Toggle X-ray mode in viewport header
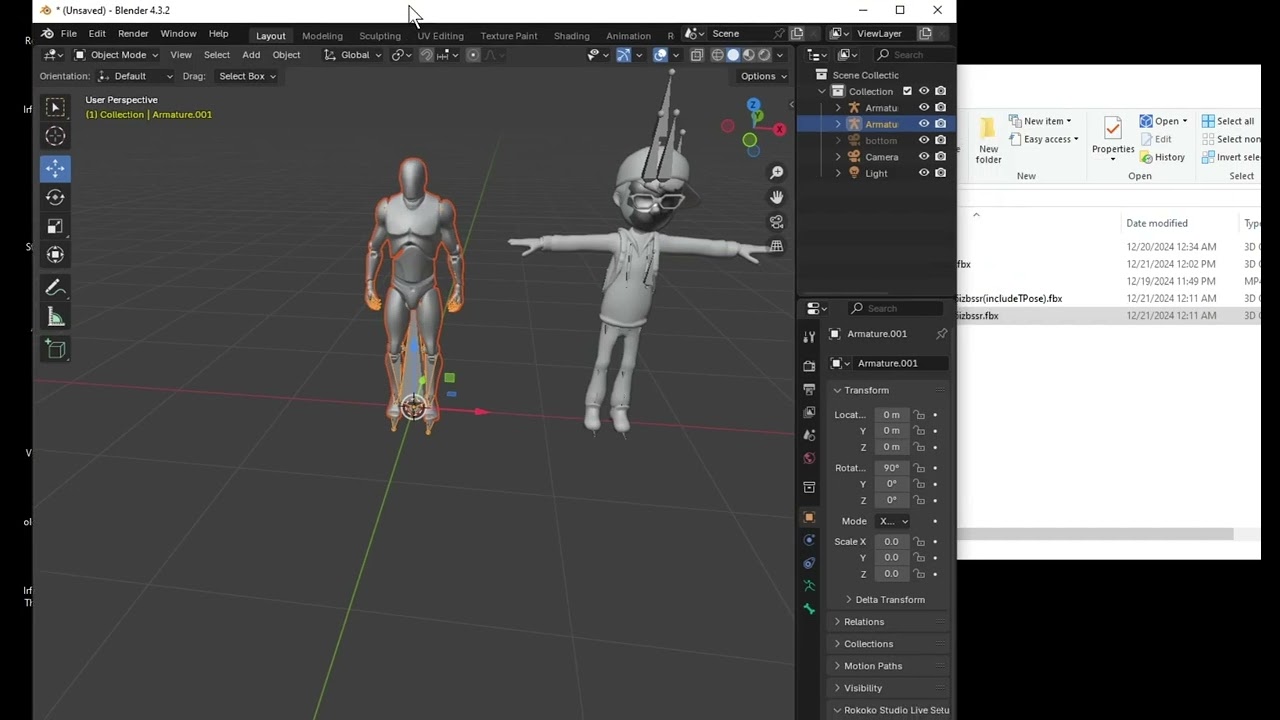The width and height of the screenshot is (1280, 720). 697,55
